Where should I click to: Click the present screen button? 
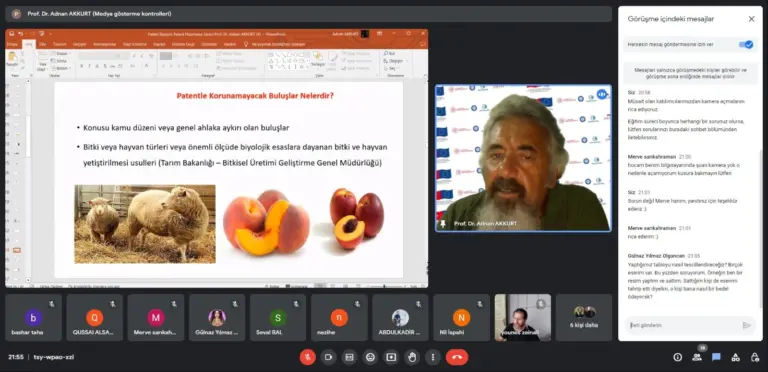(391, 357)
